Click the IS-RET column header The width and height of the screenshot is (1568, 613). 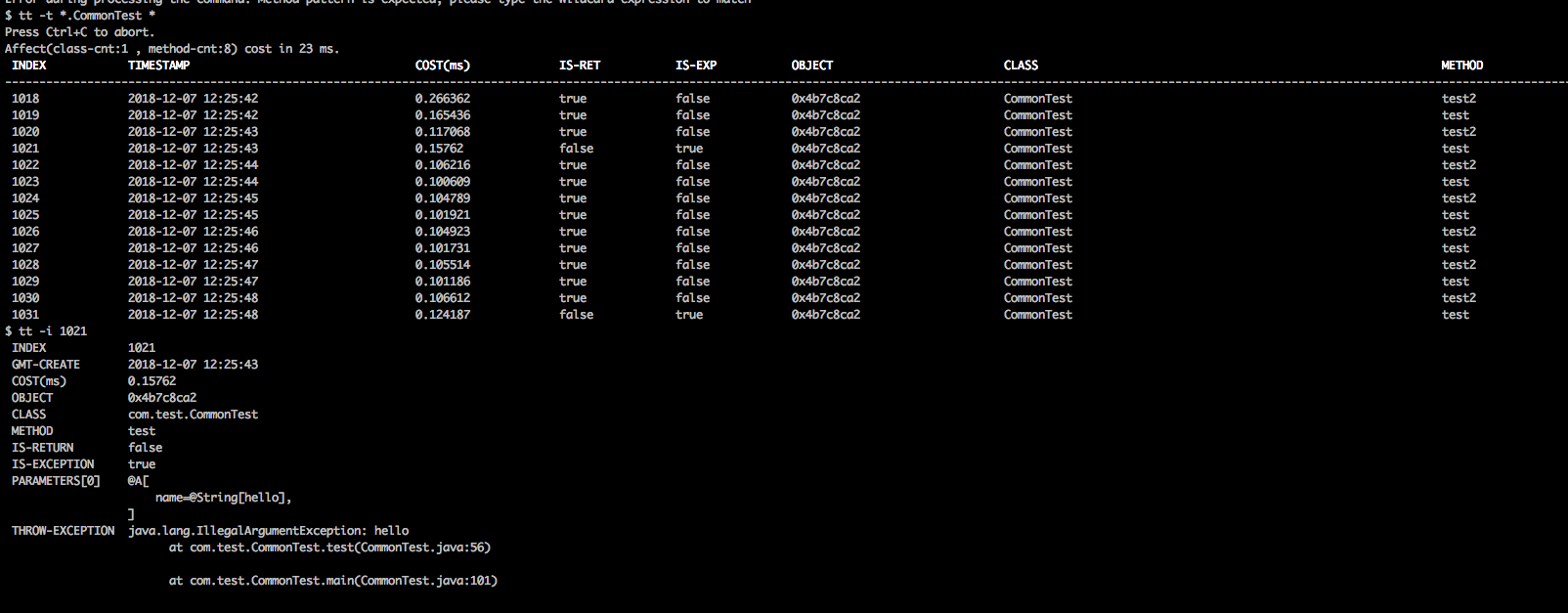(x=580, y=66)
